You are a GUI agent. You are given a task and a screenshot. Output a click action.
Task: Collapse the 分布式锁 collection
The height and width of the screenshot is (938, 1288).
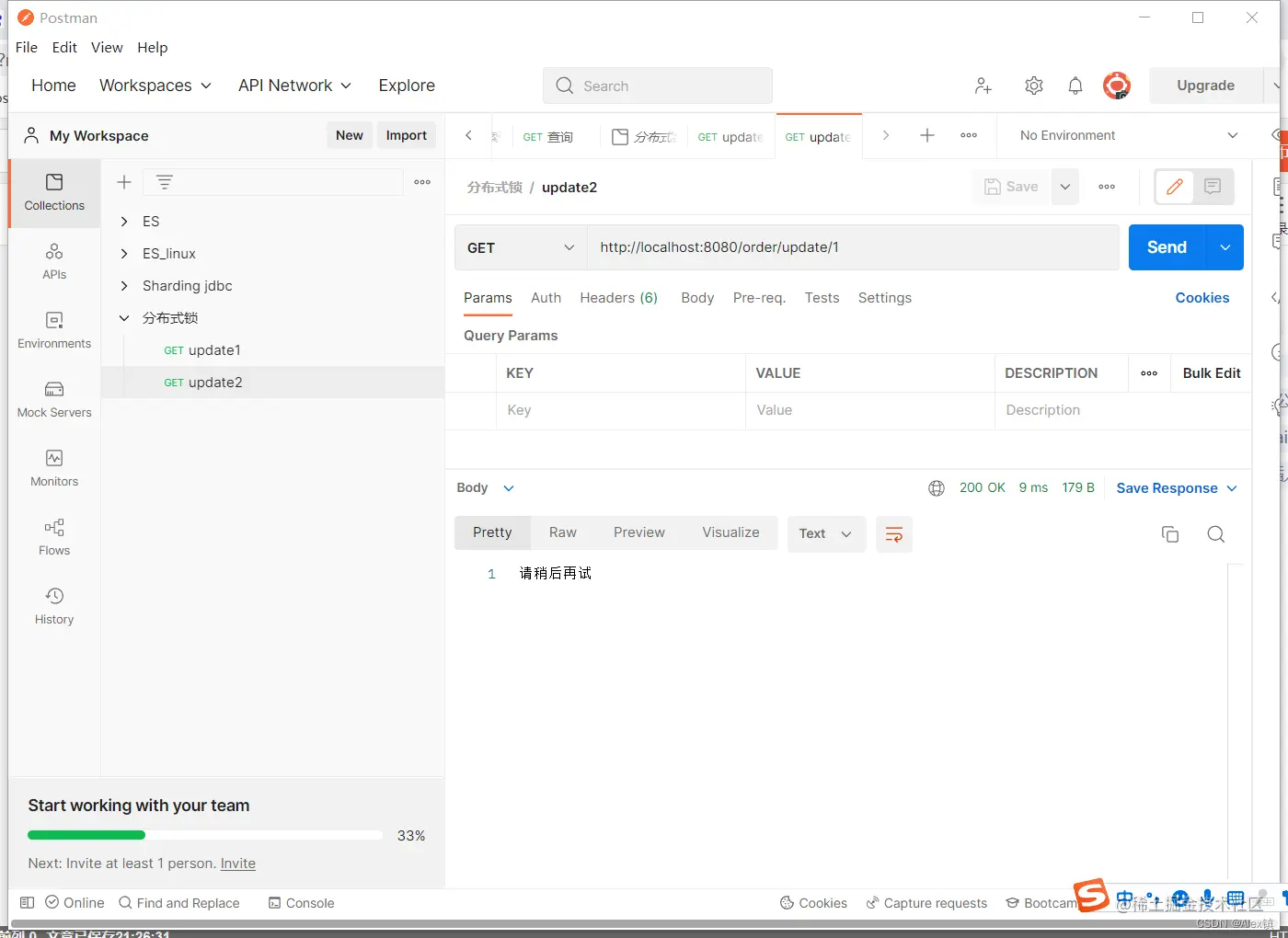[124, 318]
